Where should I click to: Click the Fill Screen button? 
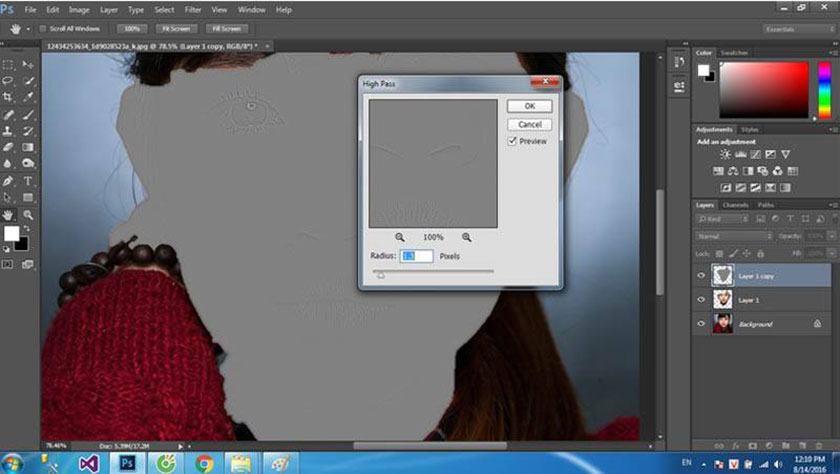point(227,29)
